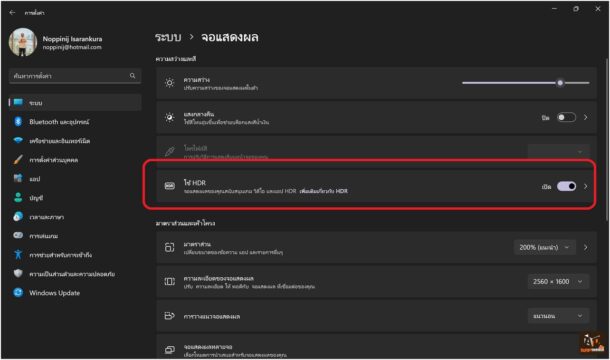Click the night light icon
The width and height of the screenshot is (610, 360).
point(169,117)
